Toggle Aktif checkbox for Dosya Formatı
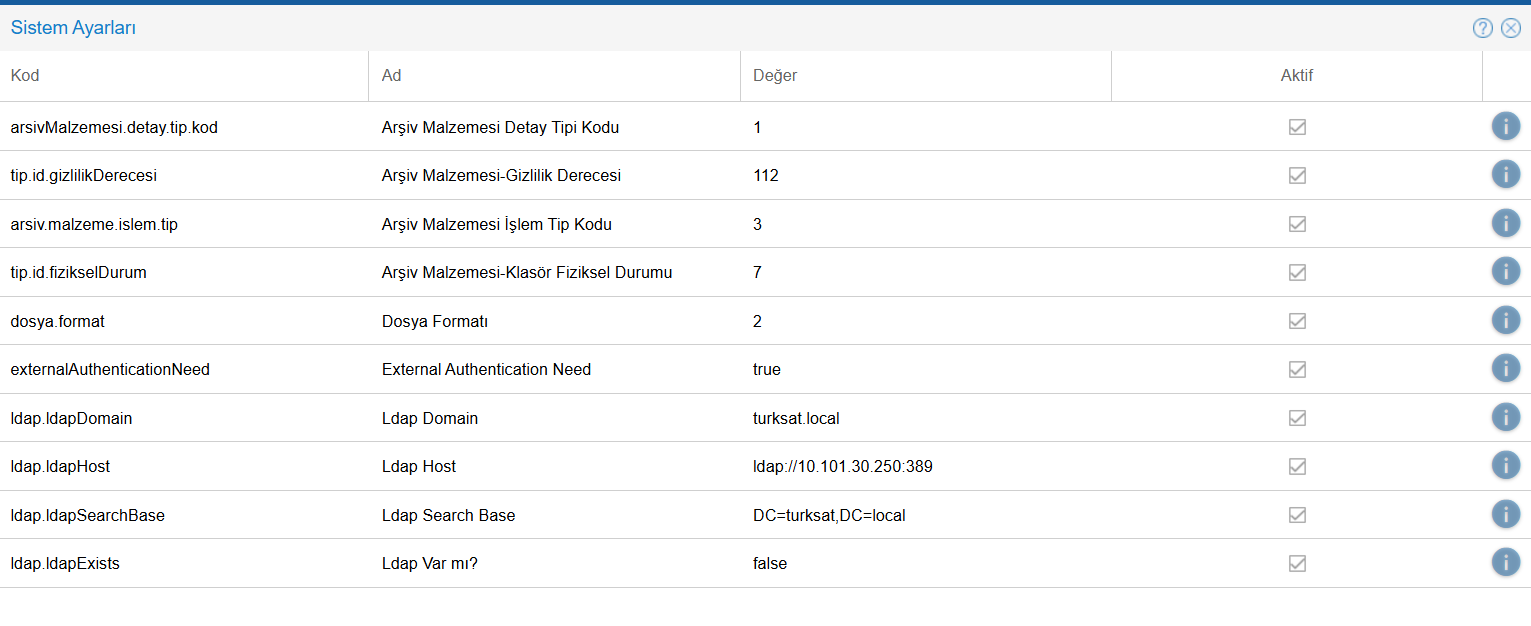1531x626 pixels. click(x=1297, y=321)
